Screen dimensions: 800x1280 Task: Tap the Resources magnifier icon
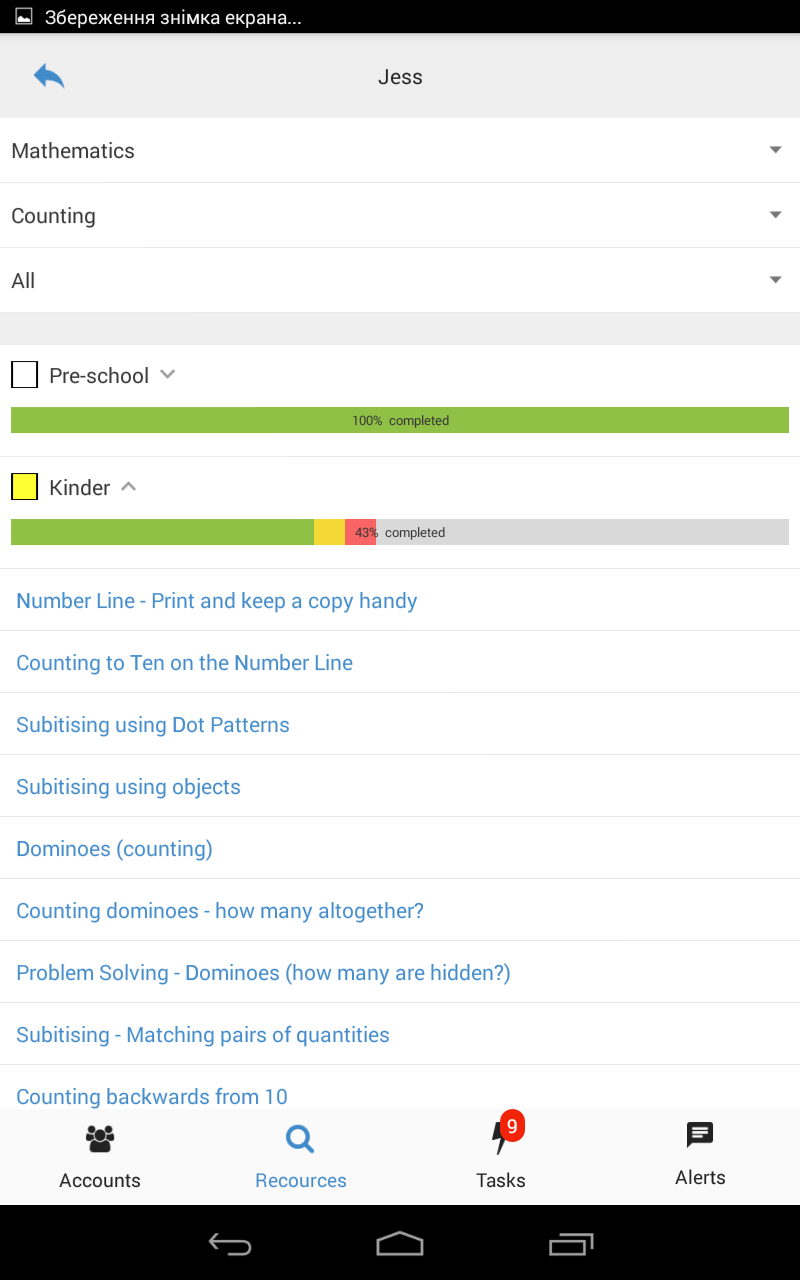[300, 1138]
